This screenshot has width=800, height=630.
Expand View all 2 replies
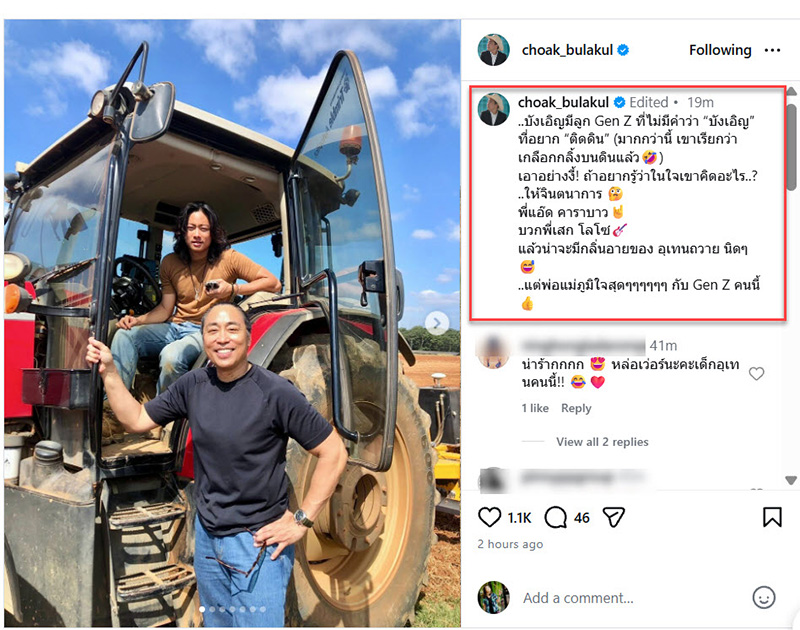pos(602,442)
